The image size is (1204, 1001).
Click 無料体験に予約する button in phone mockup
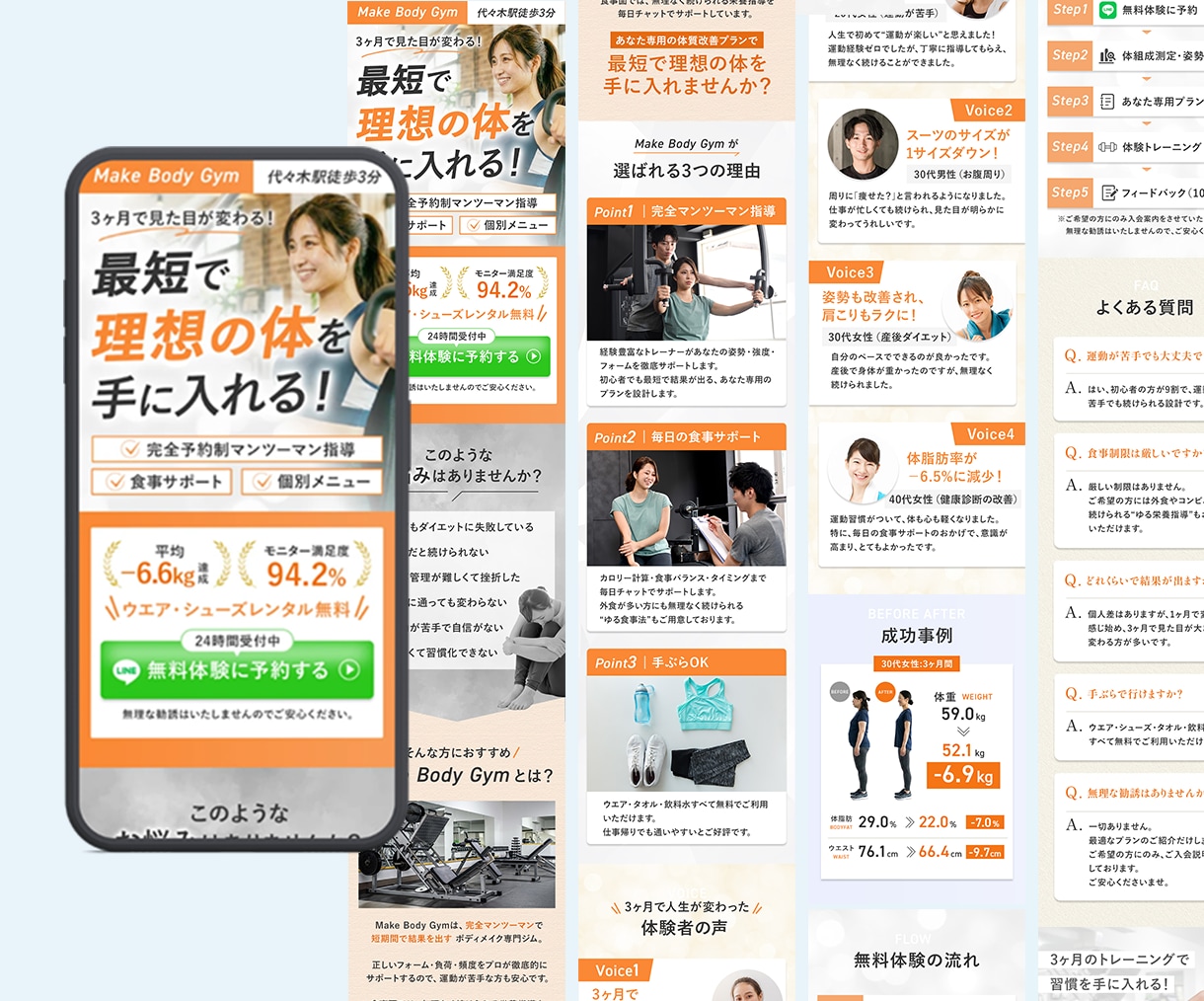tap(237, 670)
